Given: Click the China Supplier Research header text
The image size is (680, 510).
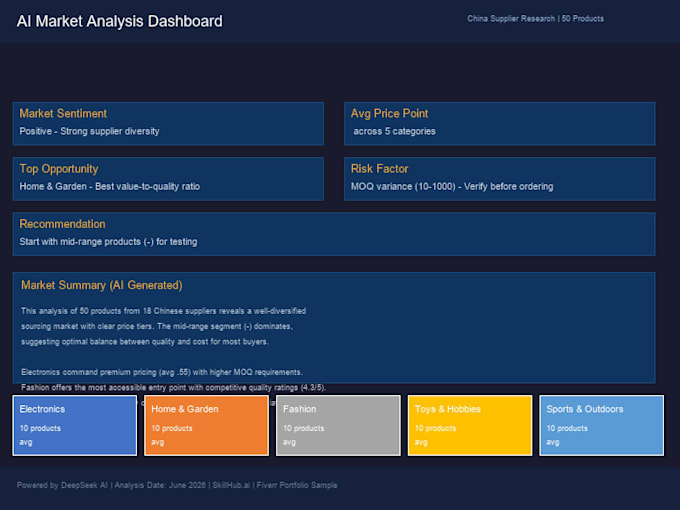Looking at the screenshot, I should point(535,19).
